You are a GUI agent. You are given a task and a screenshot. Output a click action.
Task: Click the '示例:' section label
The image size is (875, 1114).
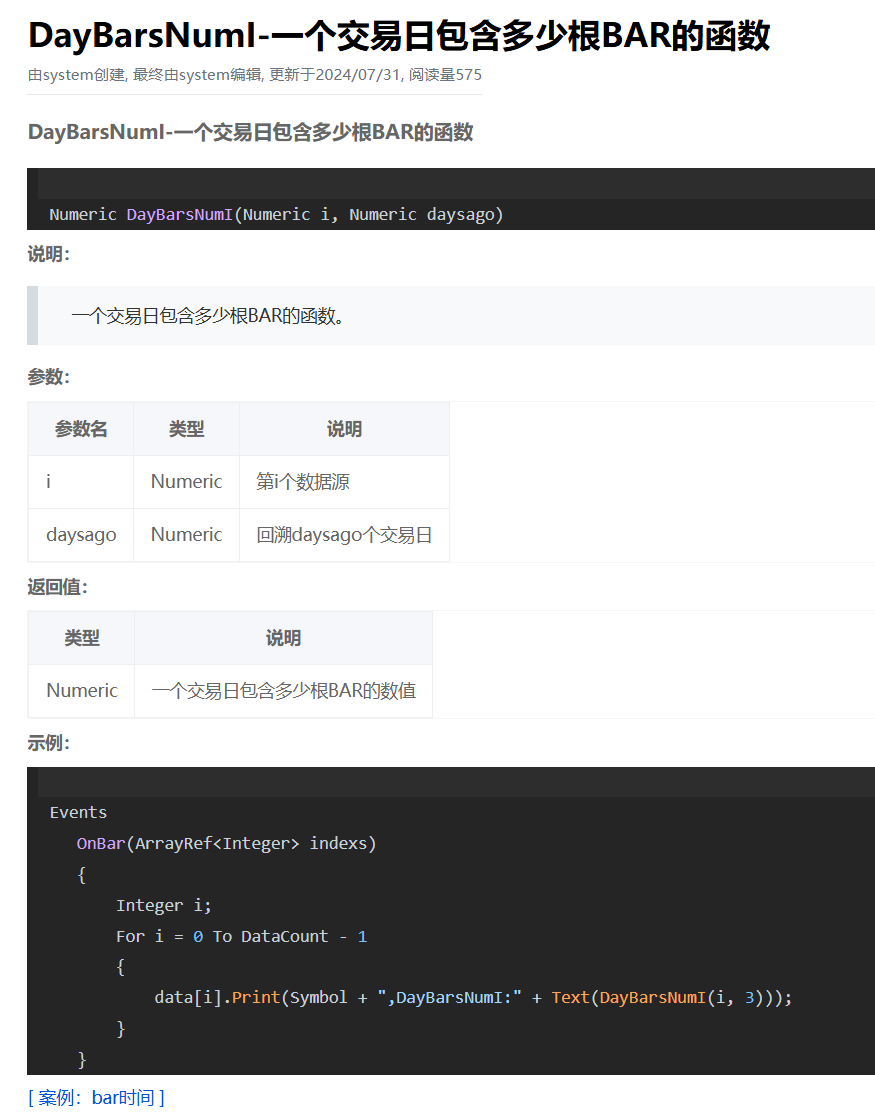[48, 743]
